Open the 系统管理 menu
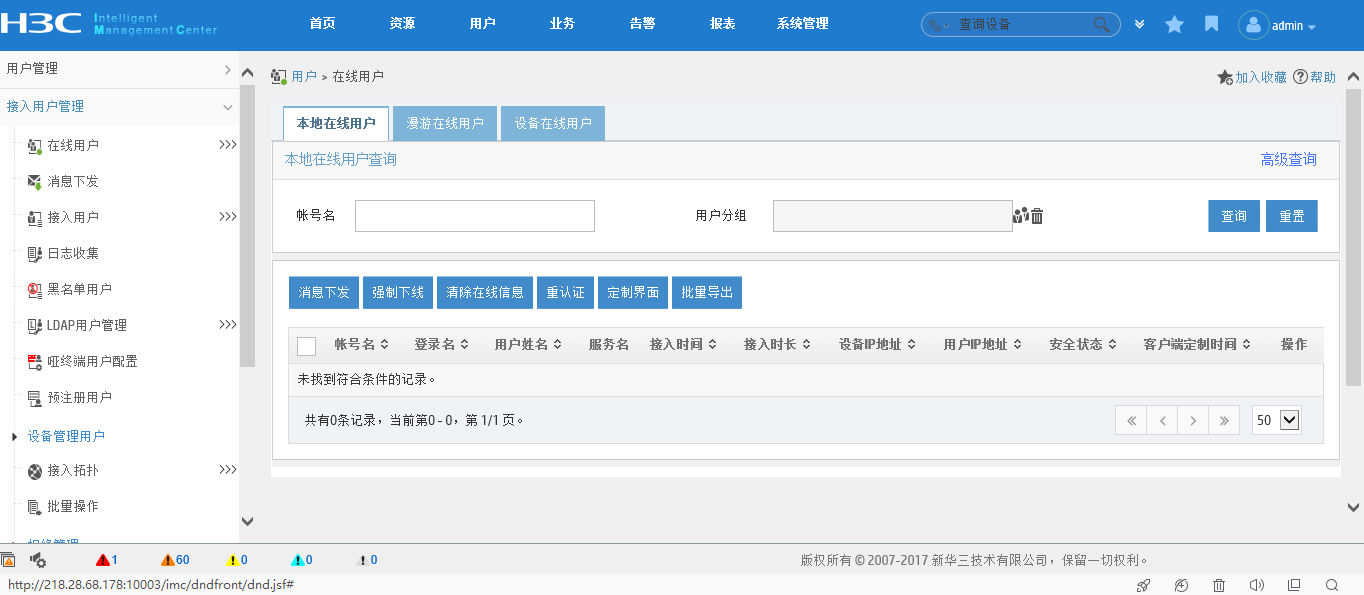1364x595 pixels. (802, 24)
